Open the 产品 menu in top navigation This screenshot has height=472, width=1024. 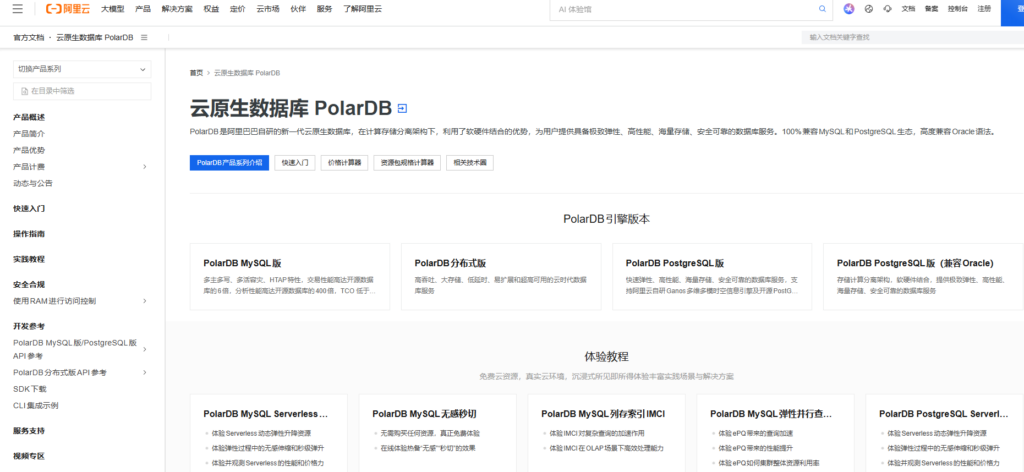(x=142, y=9)
